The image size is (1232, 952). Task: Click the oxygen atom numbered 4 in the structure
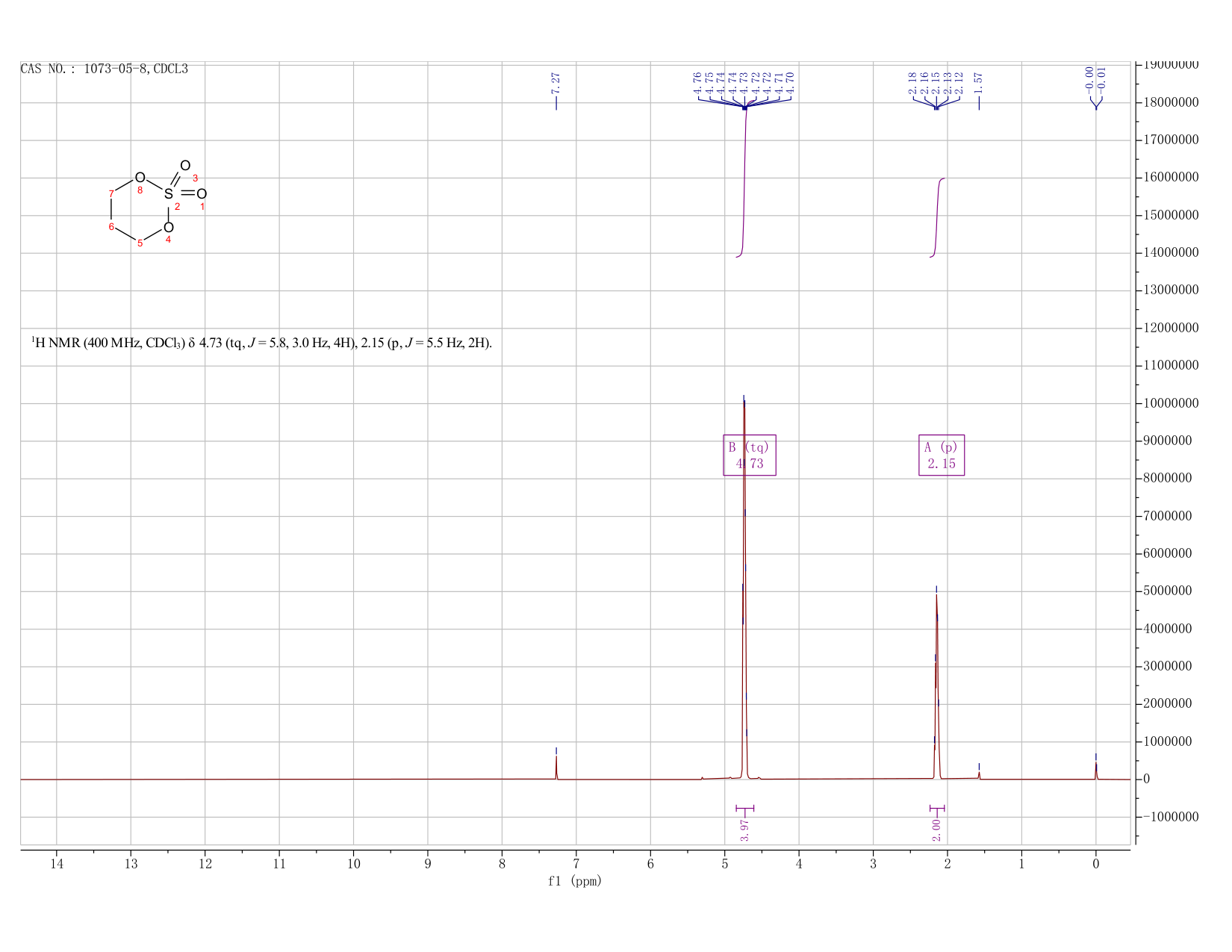169,227
